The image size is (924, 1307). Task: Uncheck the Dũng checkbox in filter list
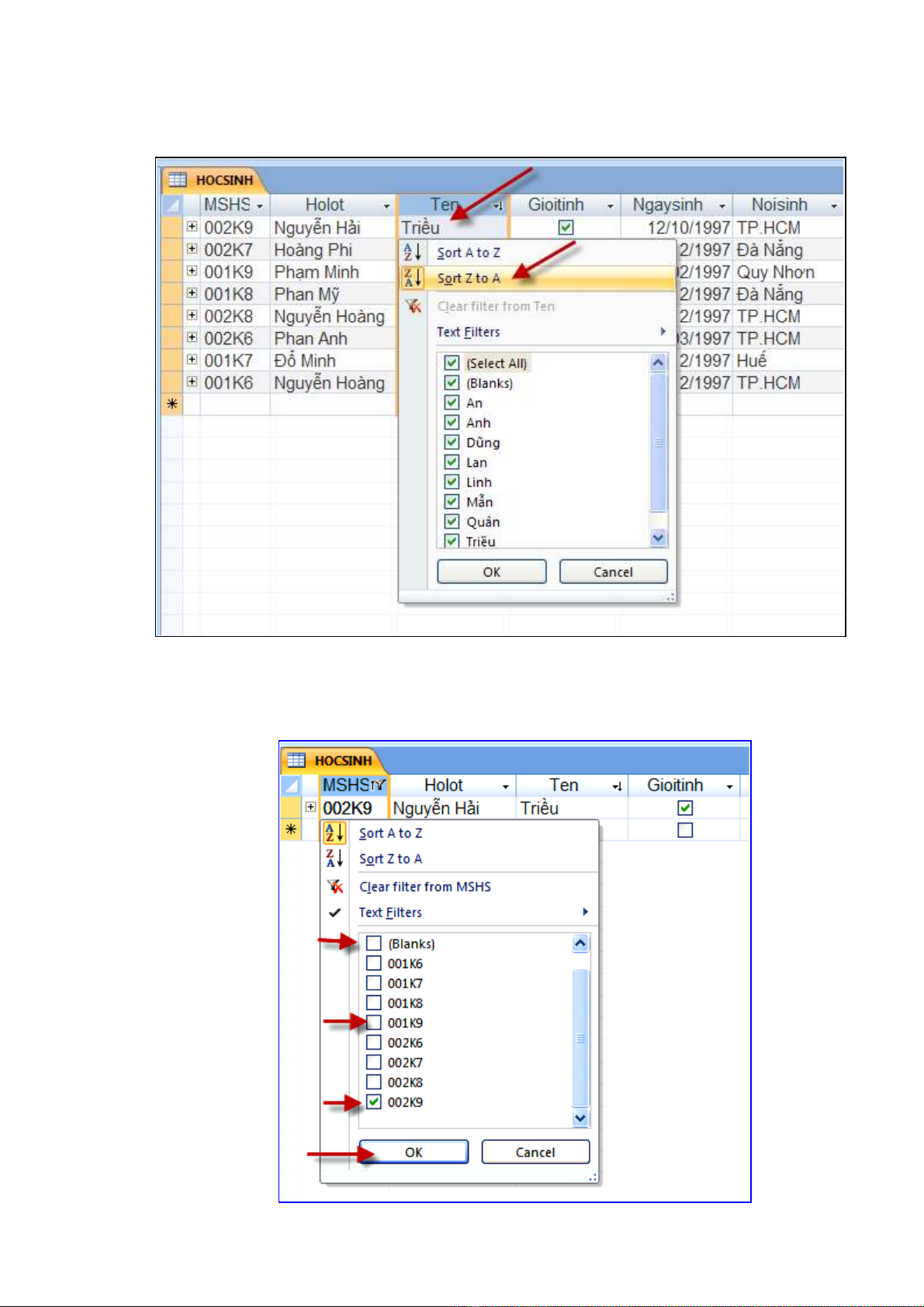tap(452, 442)
